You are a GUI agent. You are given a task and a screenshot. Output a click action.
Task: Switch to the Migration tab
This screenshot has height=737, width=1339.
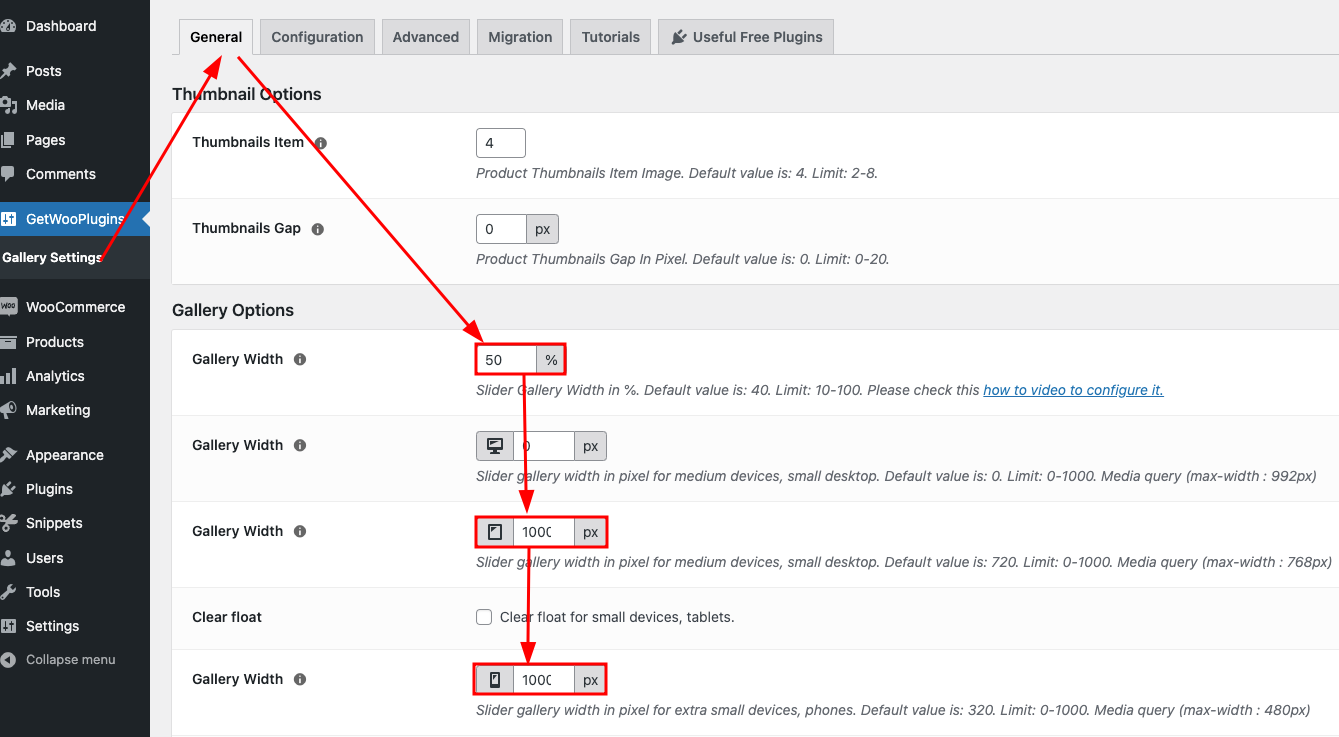pyautogui.click(x=520, y=37)
